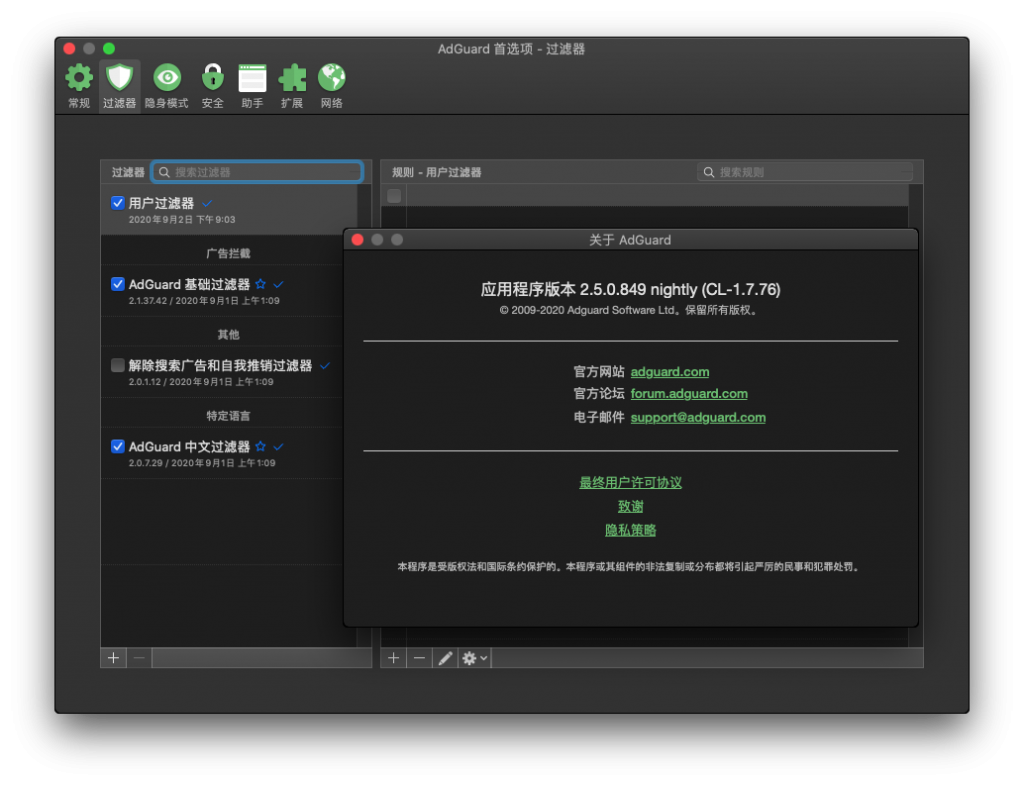Enable 解除搜索广告和自我推销过滤器 checkbox
1024x786 pixels.
pyautogui.click(x=118, y=365)
